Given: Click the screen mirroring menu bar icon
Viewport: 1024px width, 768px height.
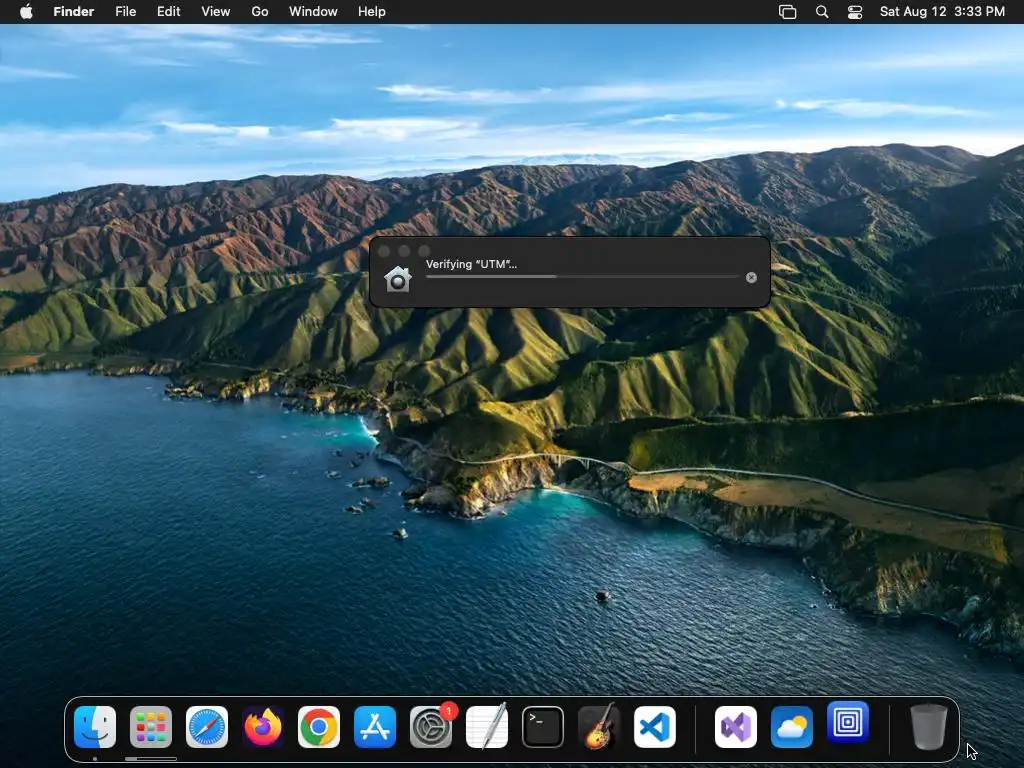Looking at the screenshot, I should click(x=788, y=12).
